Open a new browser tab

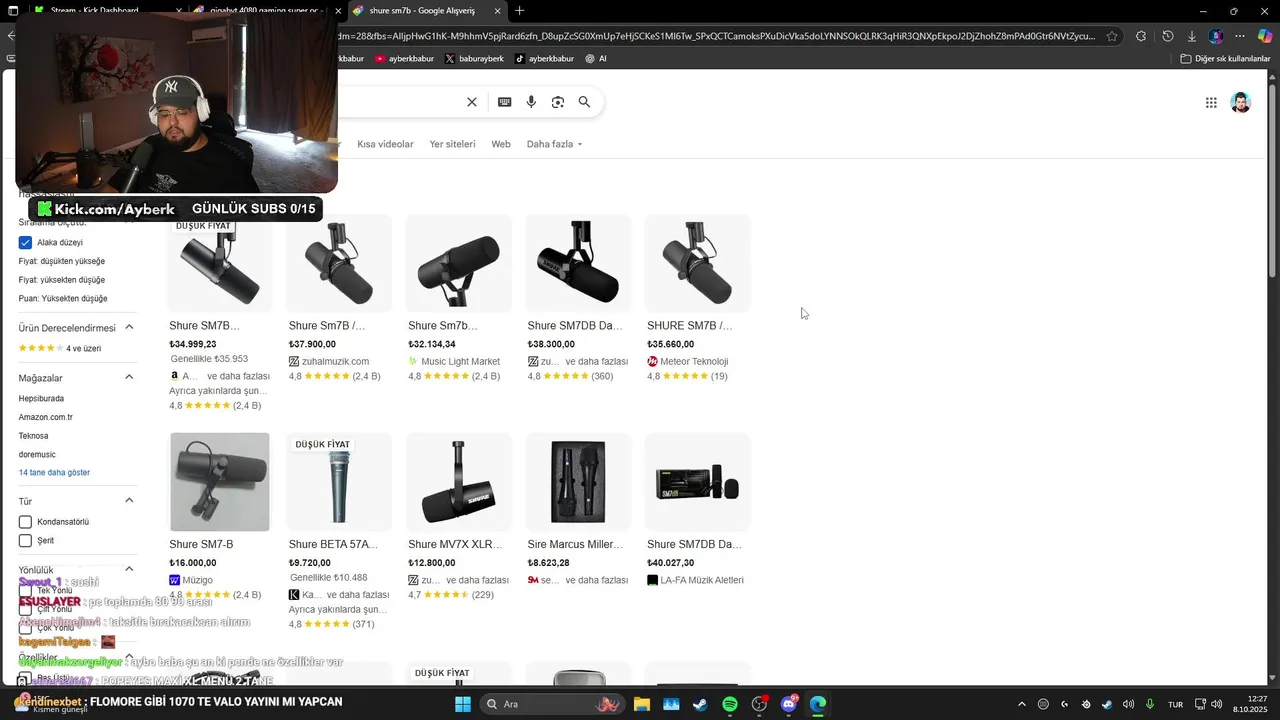tap(519, 11)
